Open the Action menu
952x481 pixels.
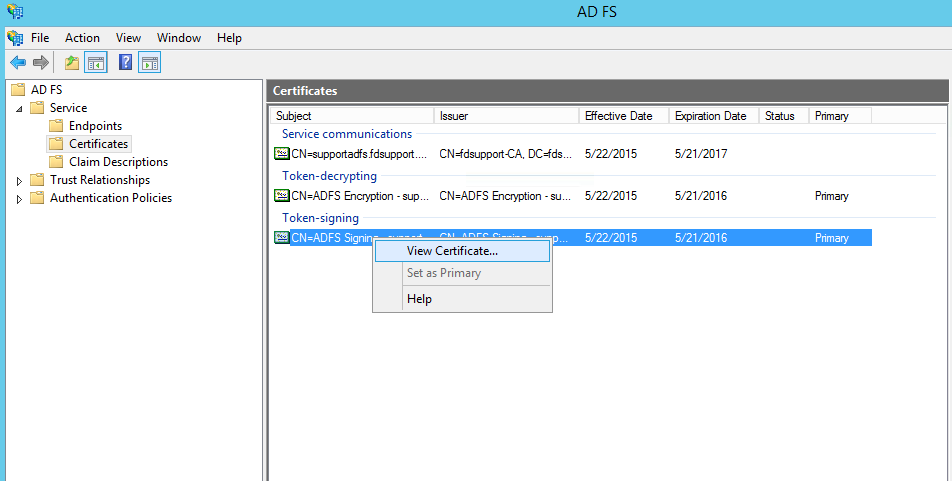coord(83,38)
